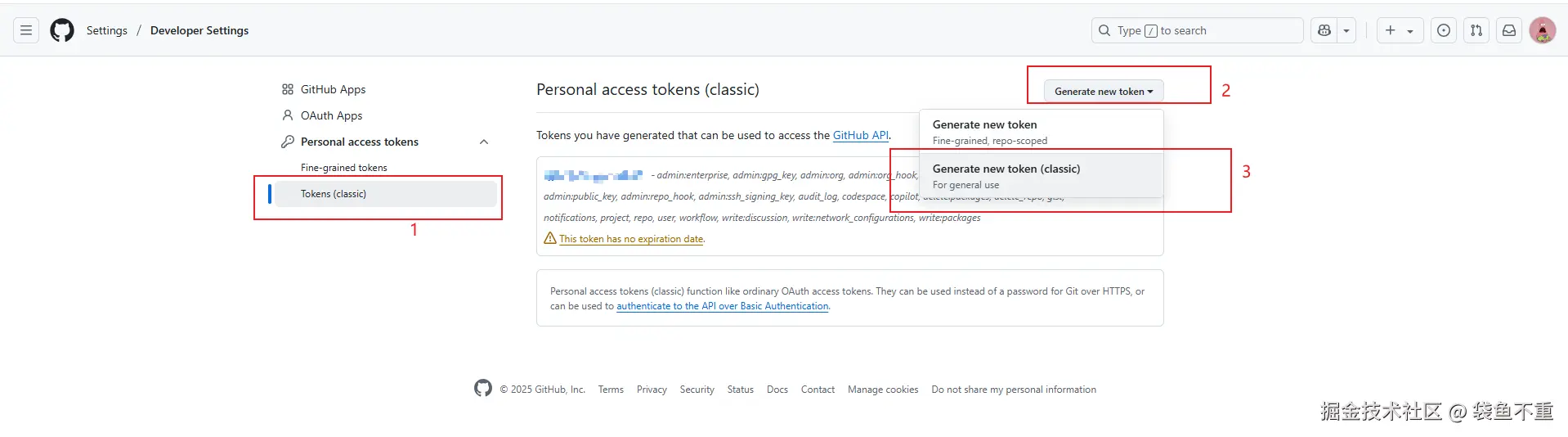Open the Basic Authentication API link

tap(723, 306)
